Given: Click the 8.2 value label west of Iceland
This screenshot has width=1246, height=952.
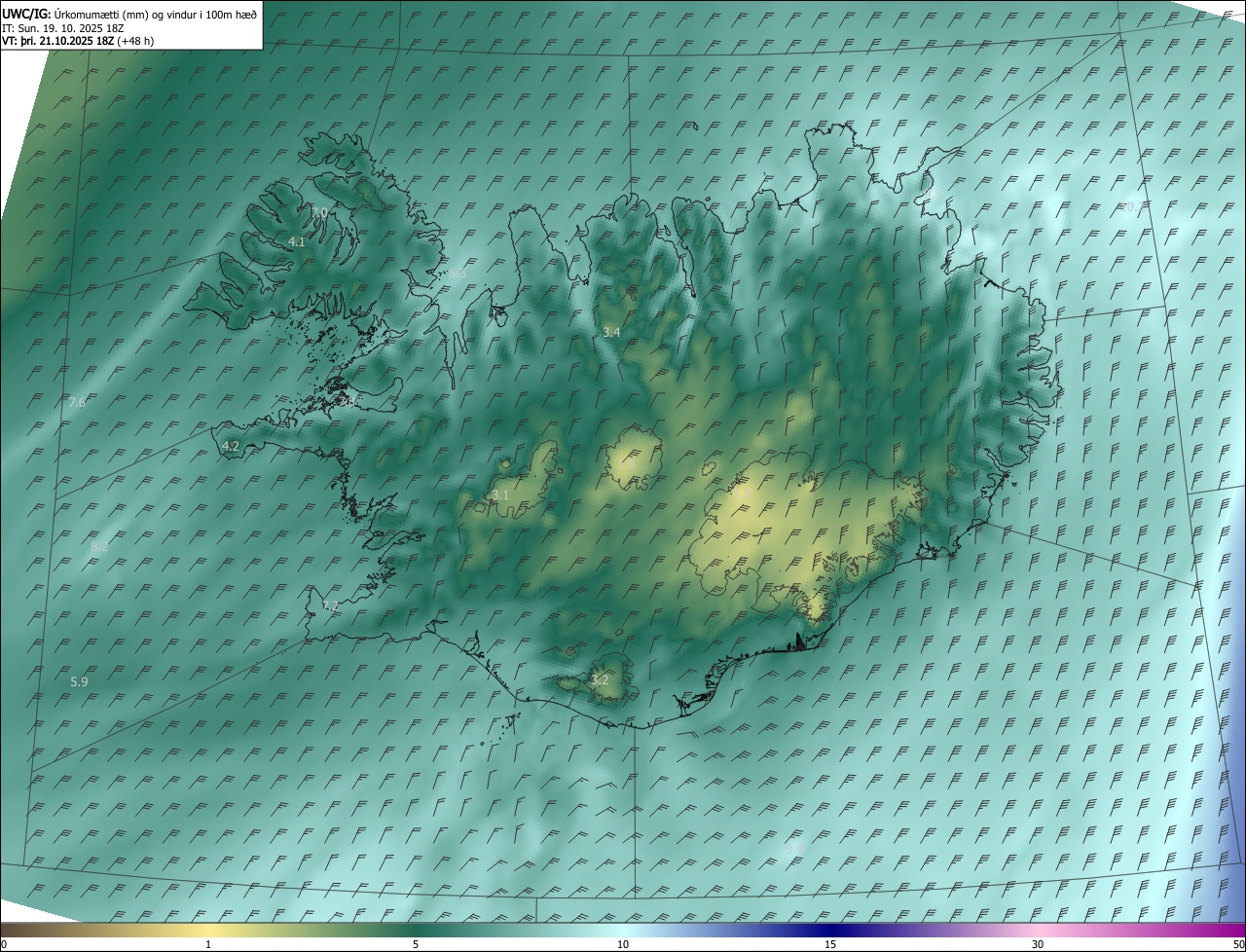Looking at the screenshot, I should (99, 547).
